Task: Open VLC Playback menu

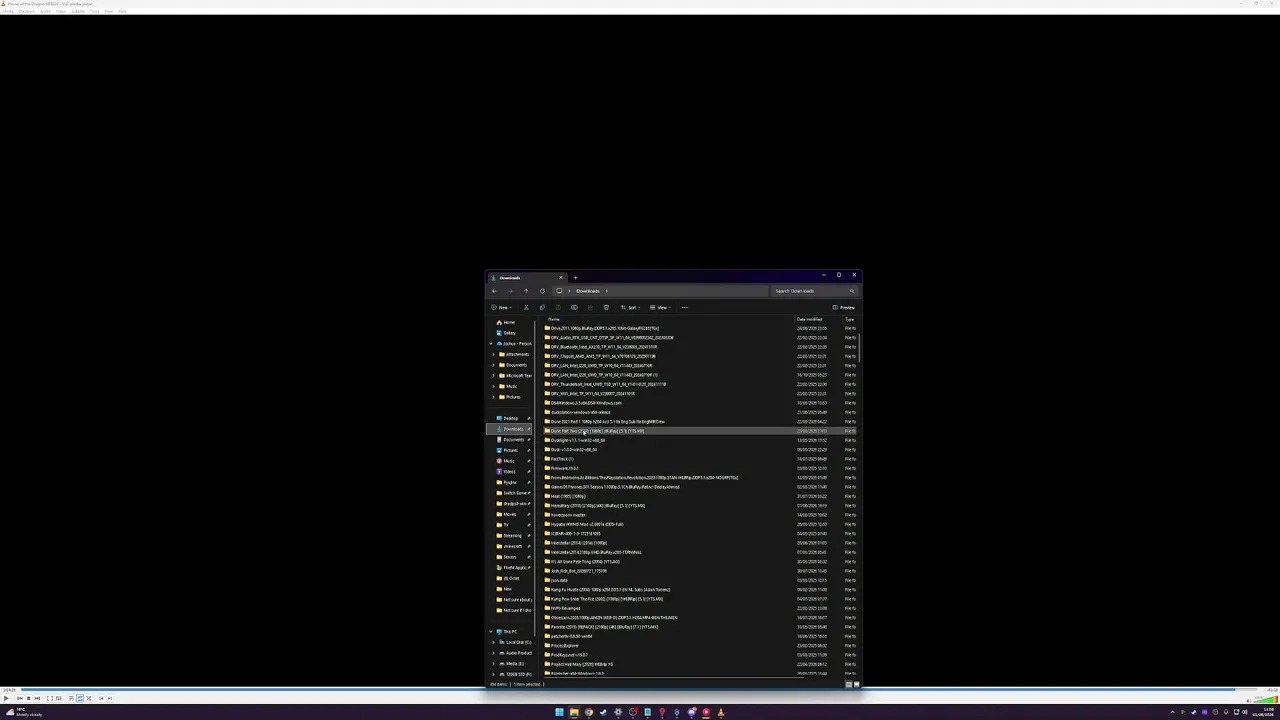Action: point(27,11)
